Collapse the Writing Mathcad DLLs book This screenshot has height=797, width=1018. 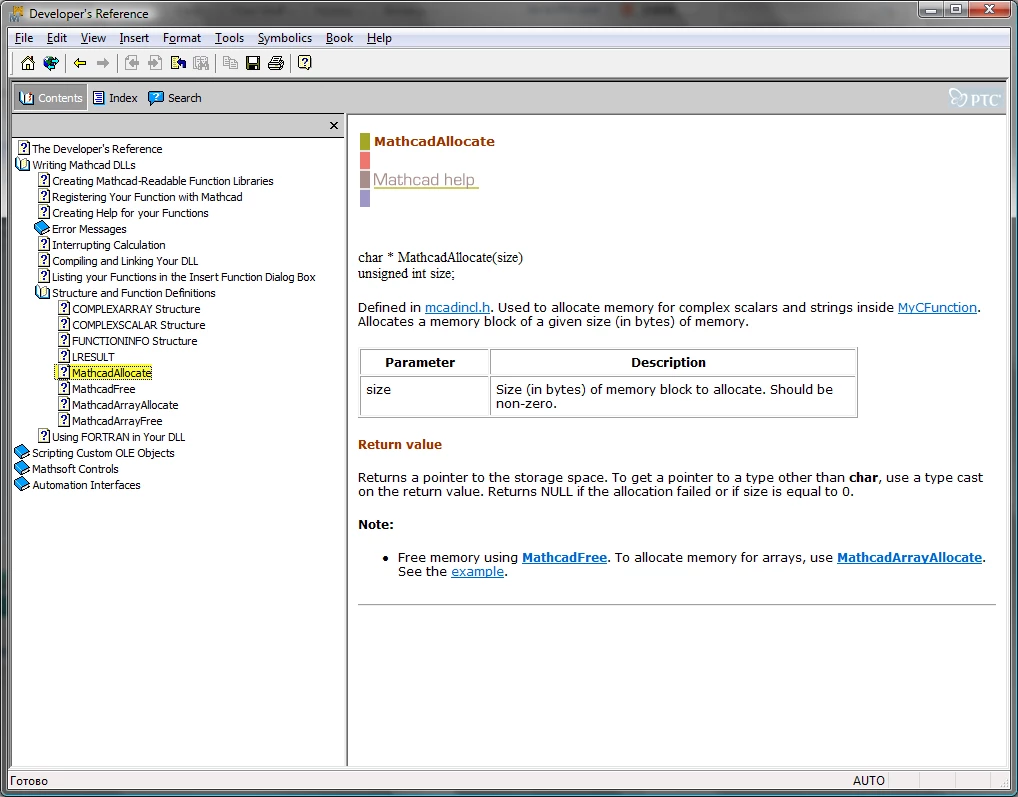click(x=23, y=165)
